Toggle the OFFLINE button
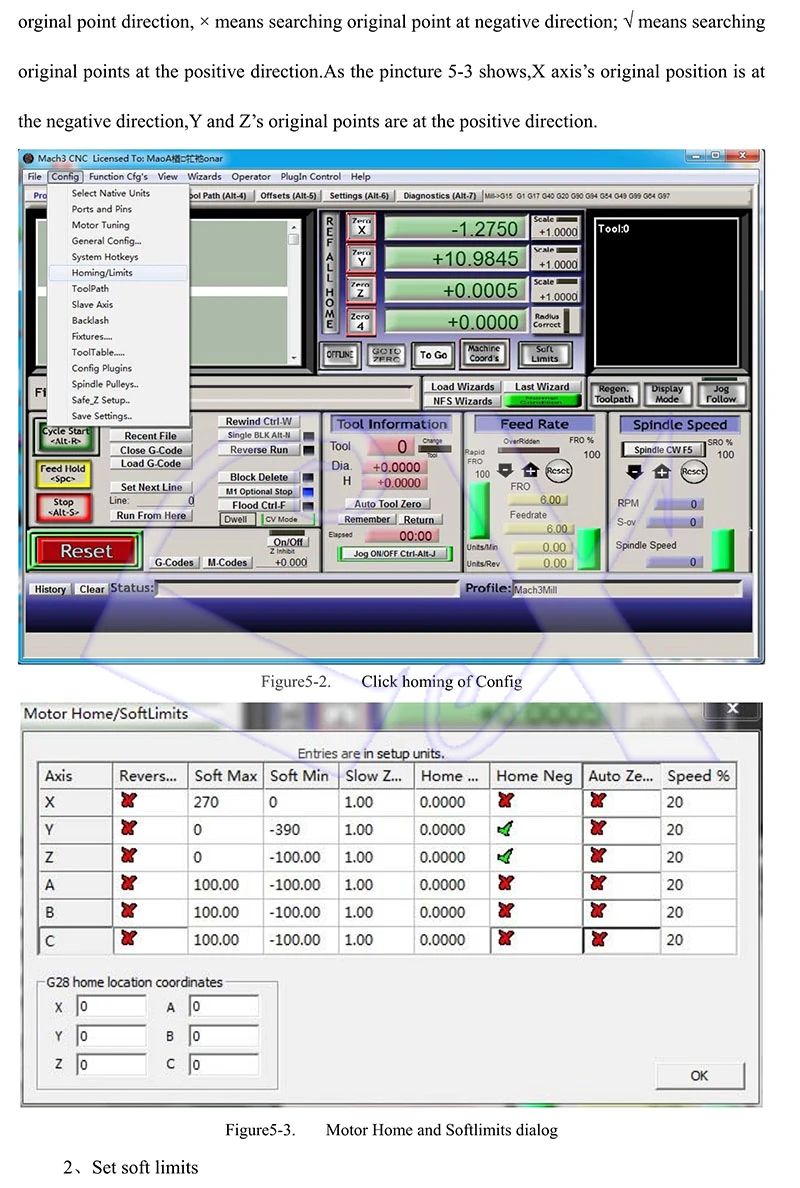This screenshot has height=1188, width=800. [339, 355]
